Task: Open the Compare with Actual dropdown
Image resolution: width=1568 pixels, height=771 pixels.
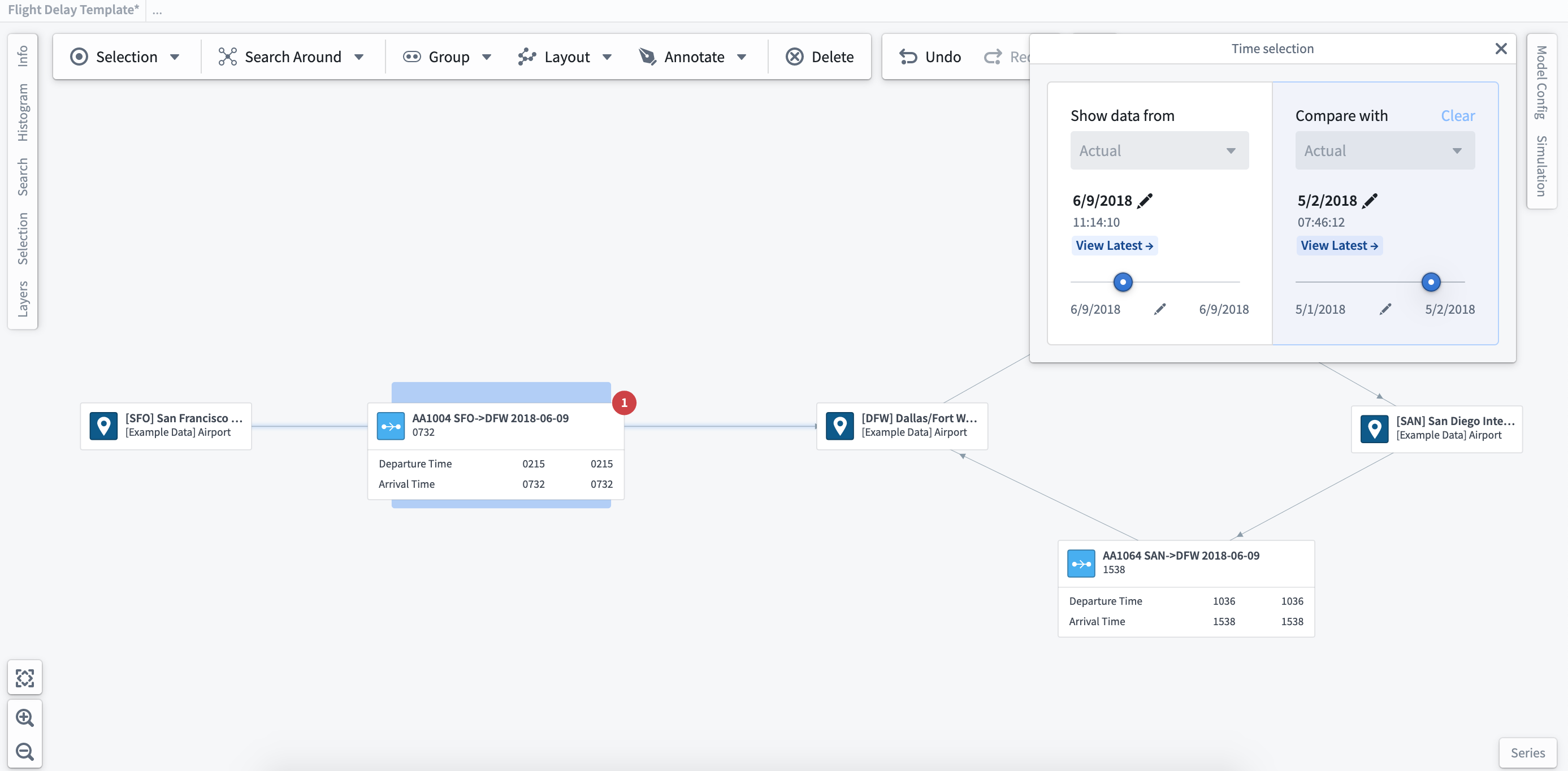Action: [1384, 150]
